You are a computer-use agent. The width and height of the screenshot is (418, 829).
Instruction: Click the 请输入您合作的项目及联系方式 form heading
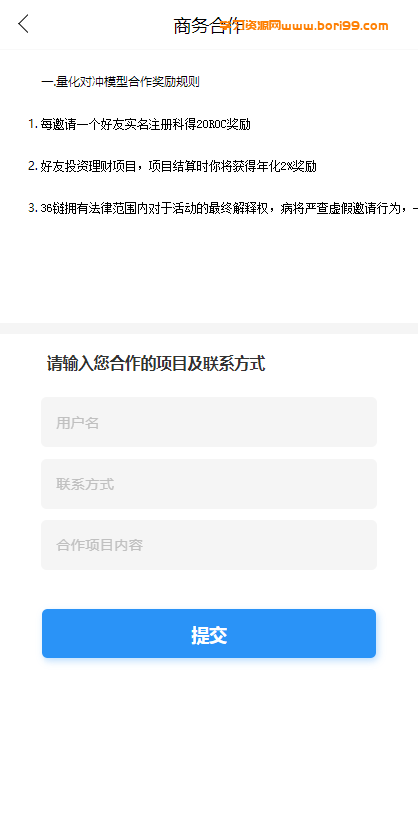tap(156, 364)
